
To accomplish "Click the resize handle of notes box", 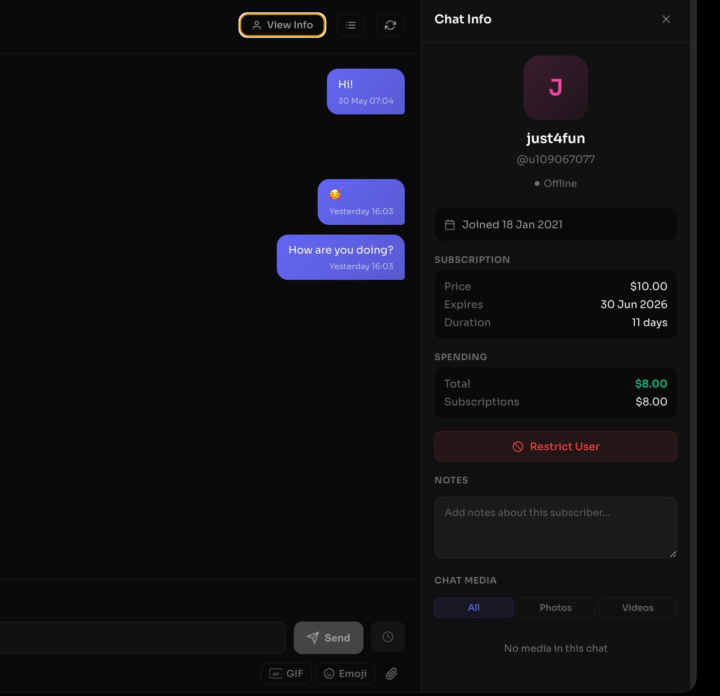I will point(673,554).
